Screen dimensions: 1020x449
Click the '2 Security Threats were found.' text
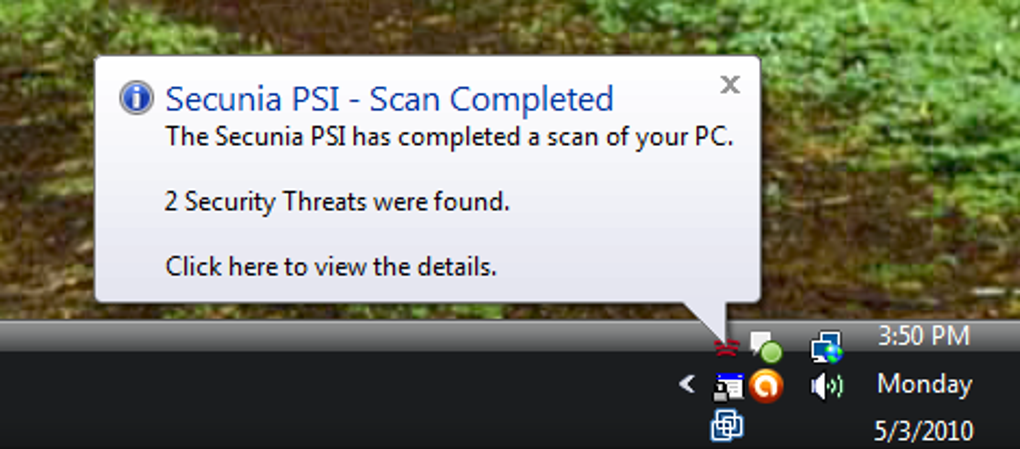pos(337,202)
